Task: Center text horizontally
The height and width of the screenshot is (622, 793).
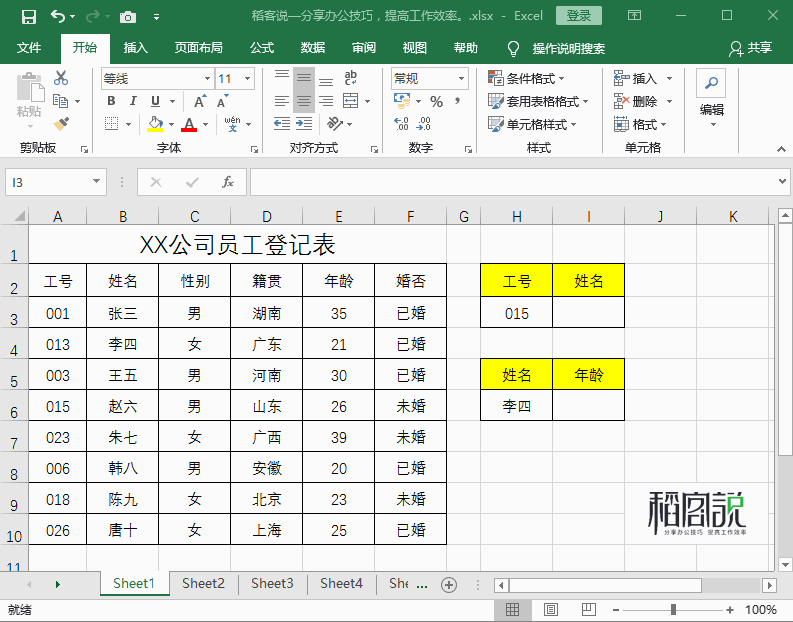Action: [304, 101]
